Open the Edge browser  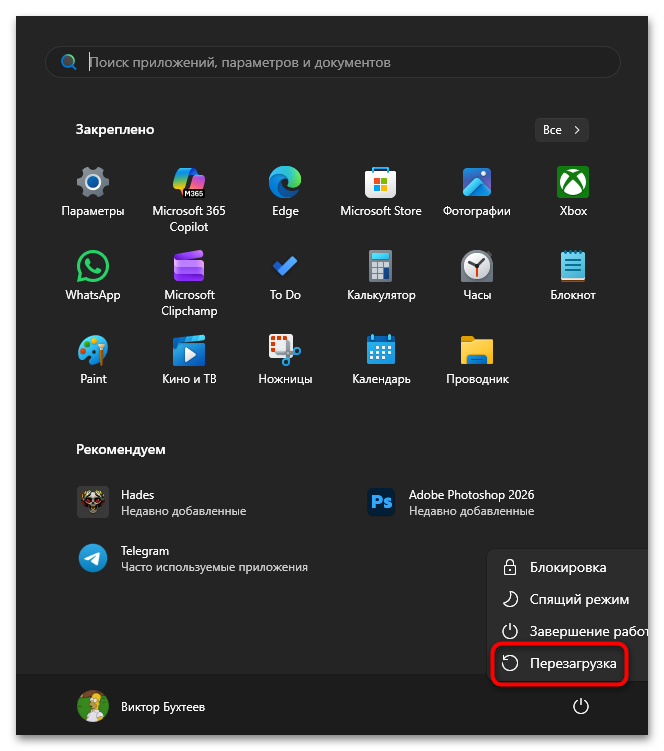285,192
